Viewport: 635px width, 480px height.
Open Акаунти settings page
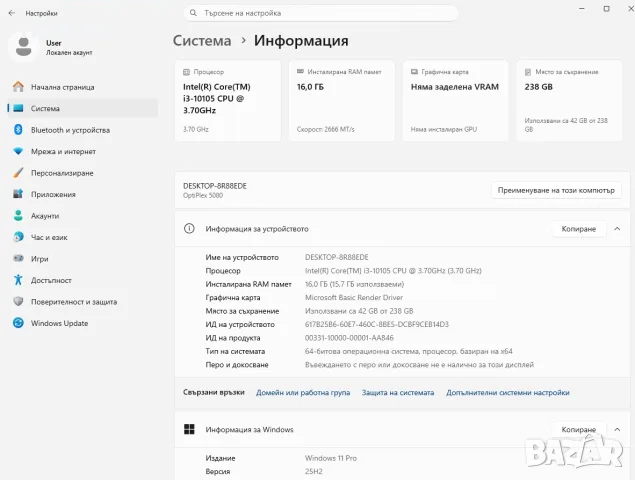83,216
